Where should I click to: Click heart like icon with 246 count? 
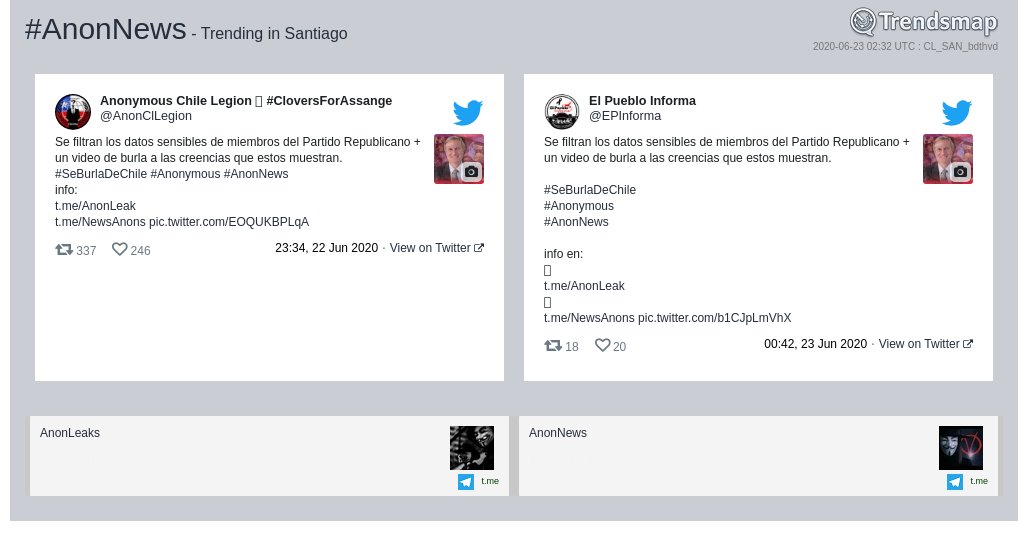point(119,249)
